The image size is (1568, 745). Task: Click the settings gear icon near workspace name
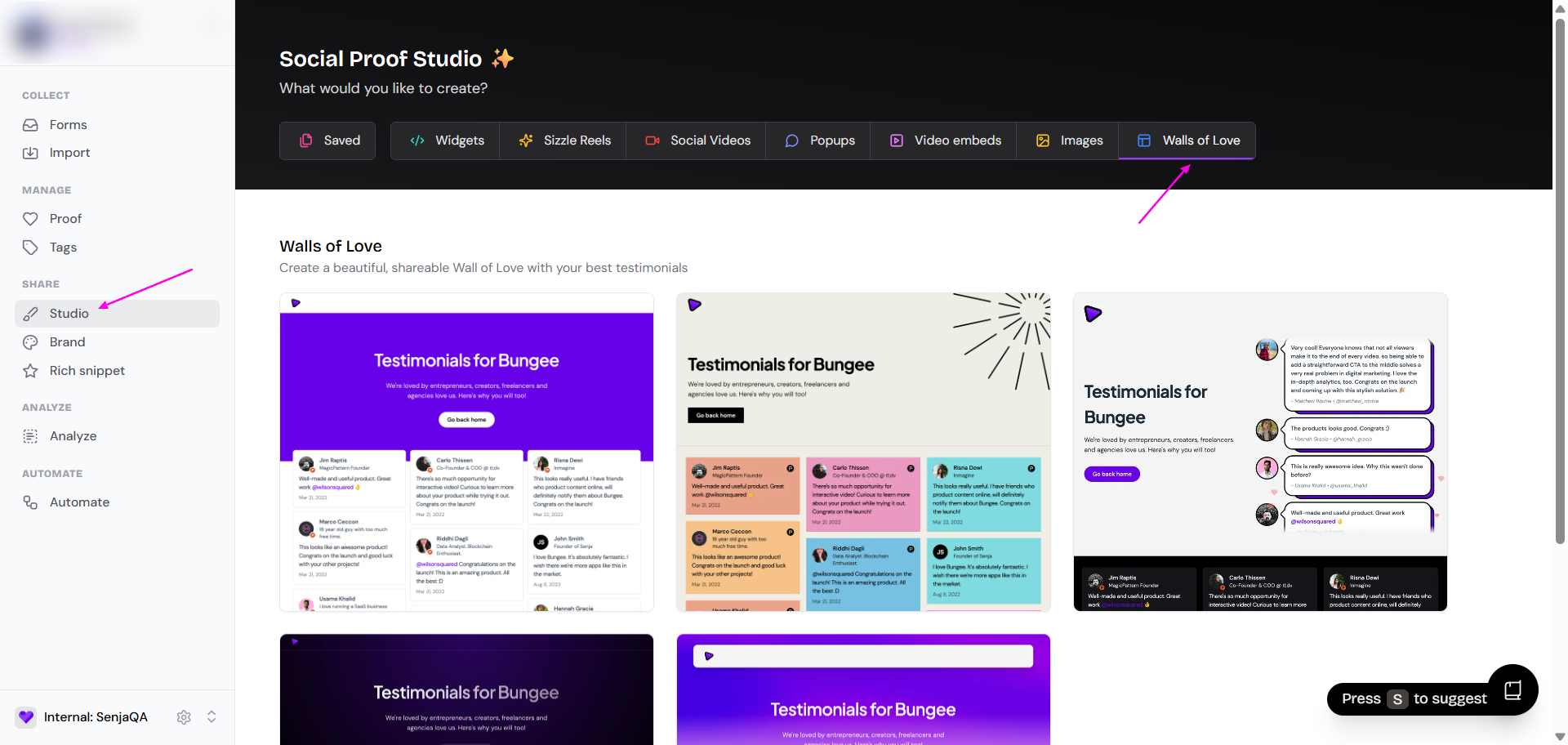tap(184, 717)
